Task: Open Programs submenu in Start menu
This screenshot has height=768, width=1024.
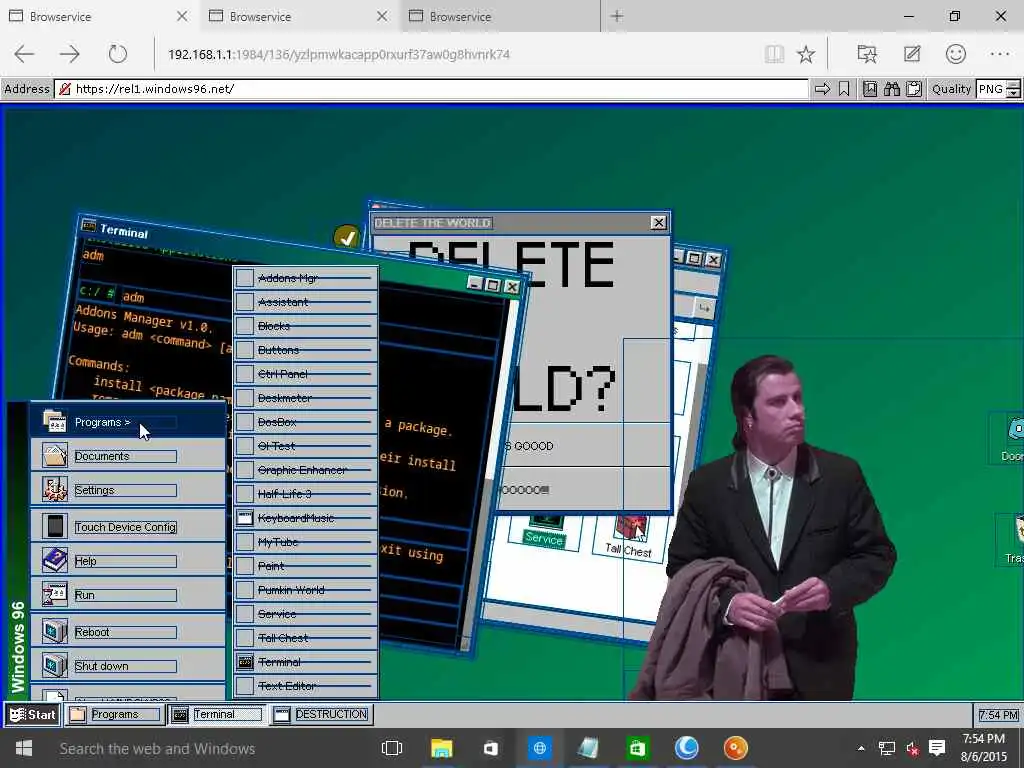Action: pos(128,422)
